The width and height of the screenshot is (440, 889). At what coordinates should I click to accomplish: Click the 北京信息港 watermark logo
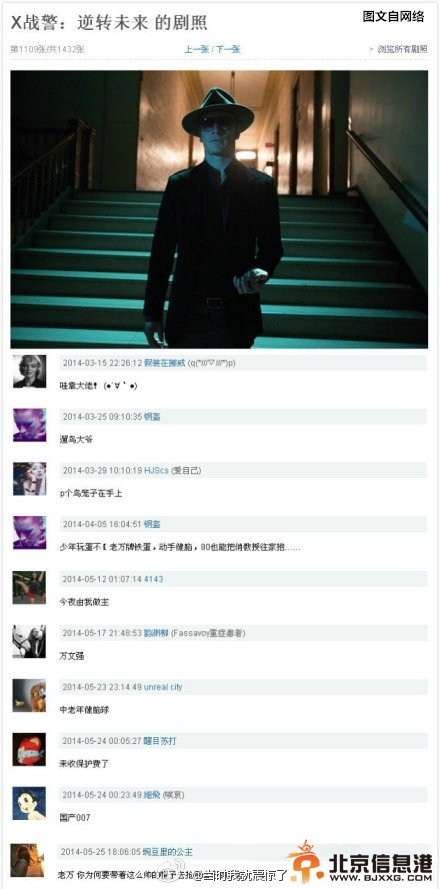[x=359, y=862]
